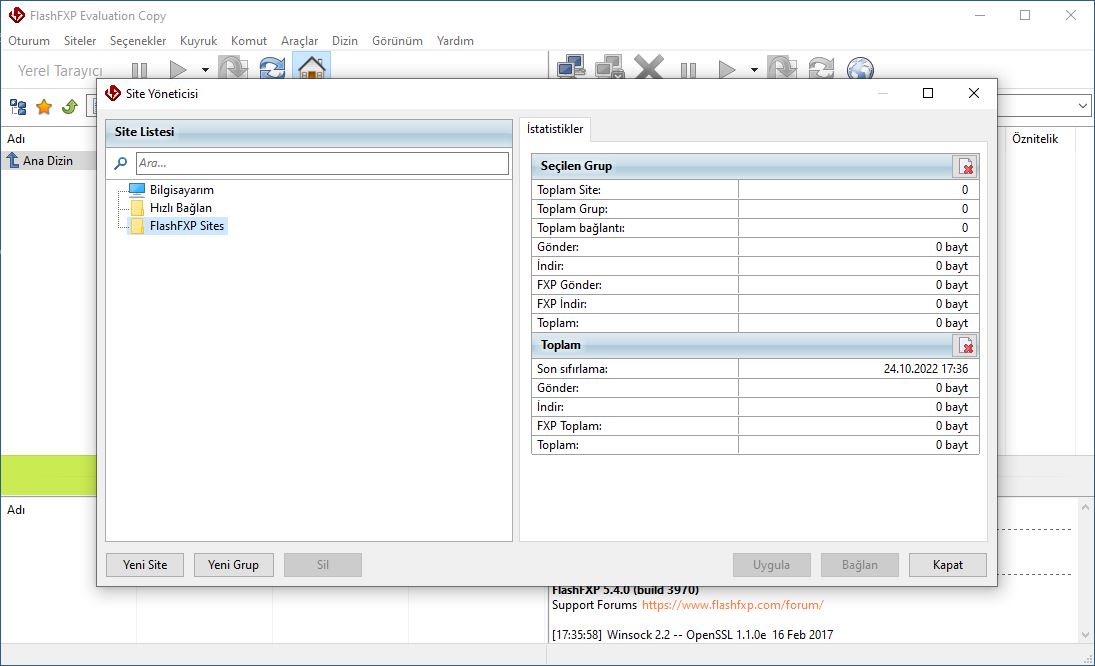Open the Oturum menu
This screenshot has height=666, width=1095.
(x=29, y=40)
